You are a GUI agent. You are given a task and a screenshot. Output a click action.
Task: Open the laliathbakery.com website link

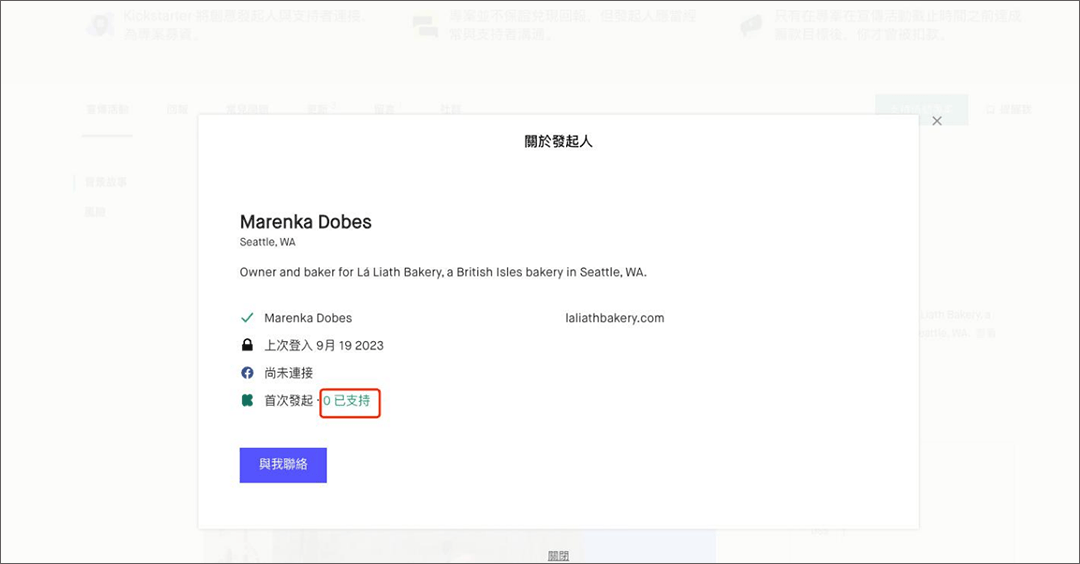pos(614,318)
